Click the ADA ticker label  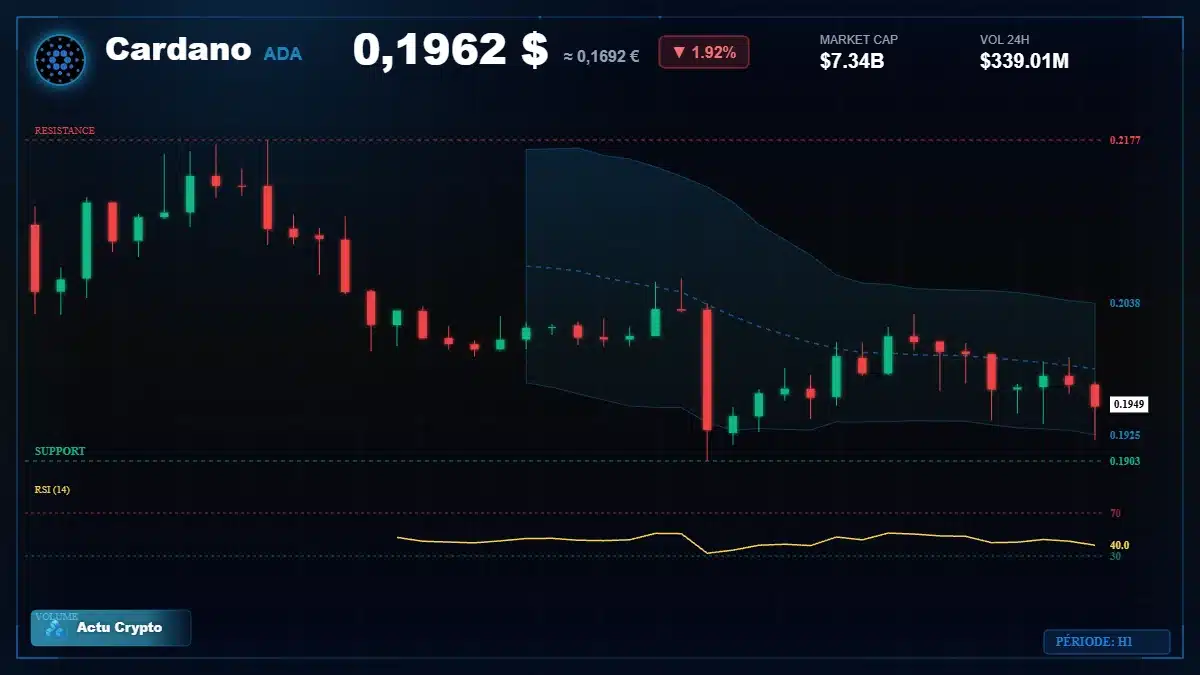tap(283, 54)
